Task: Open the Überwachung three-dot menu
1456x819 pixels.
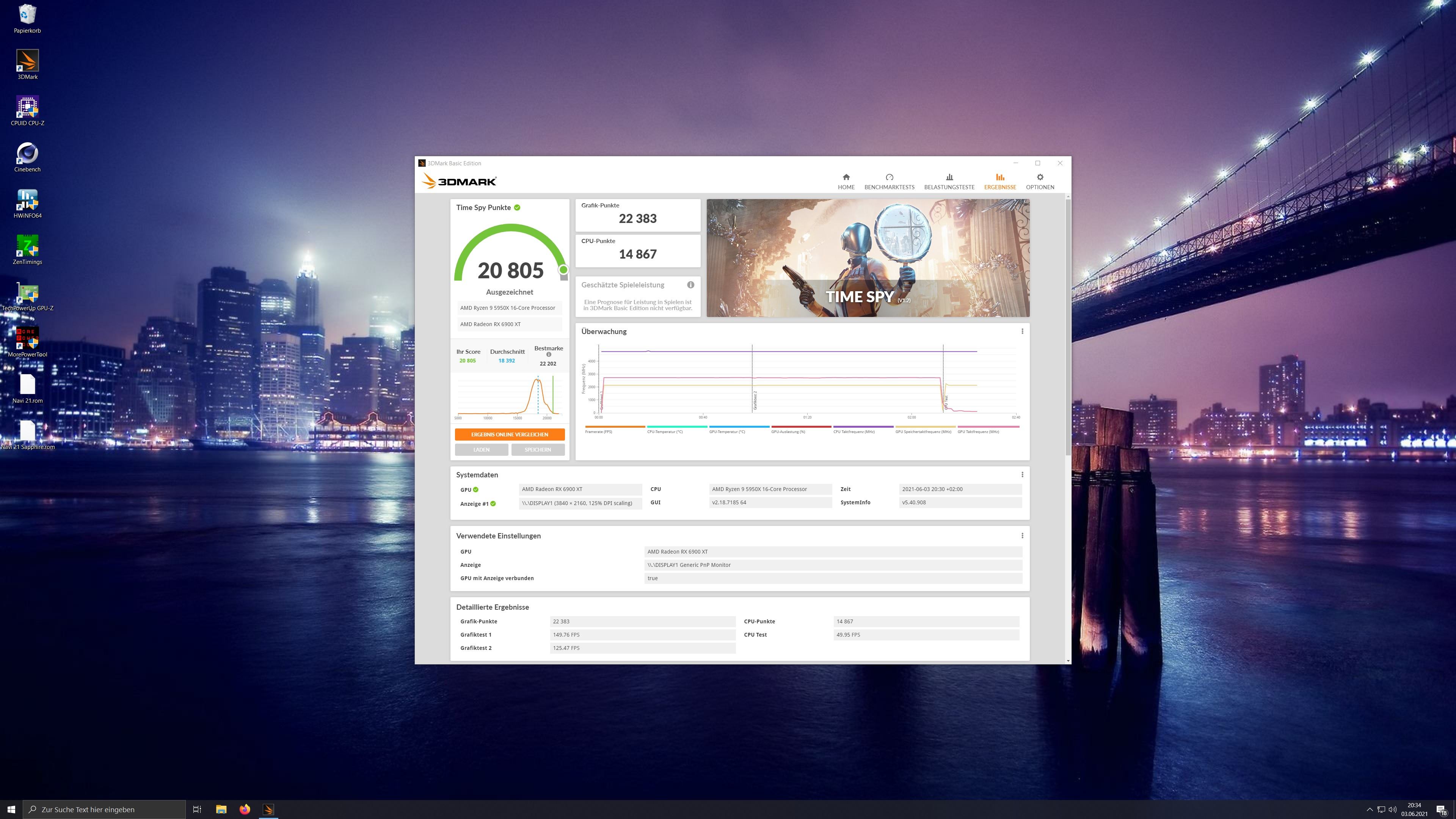Action: click(1022, 331)
